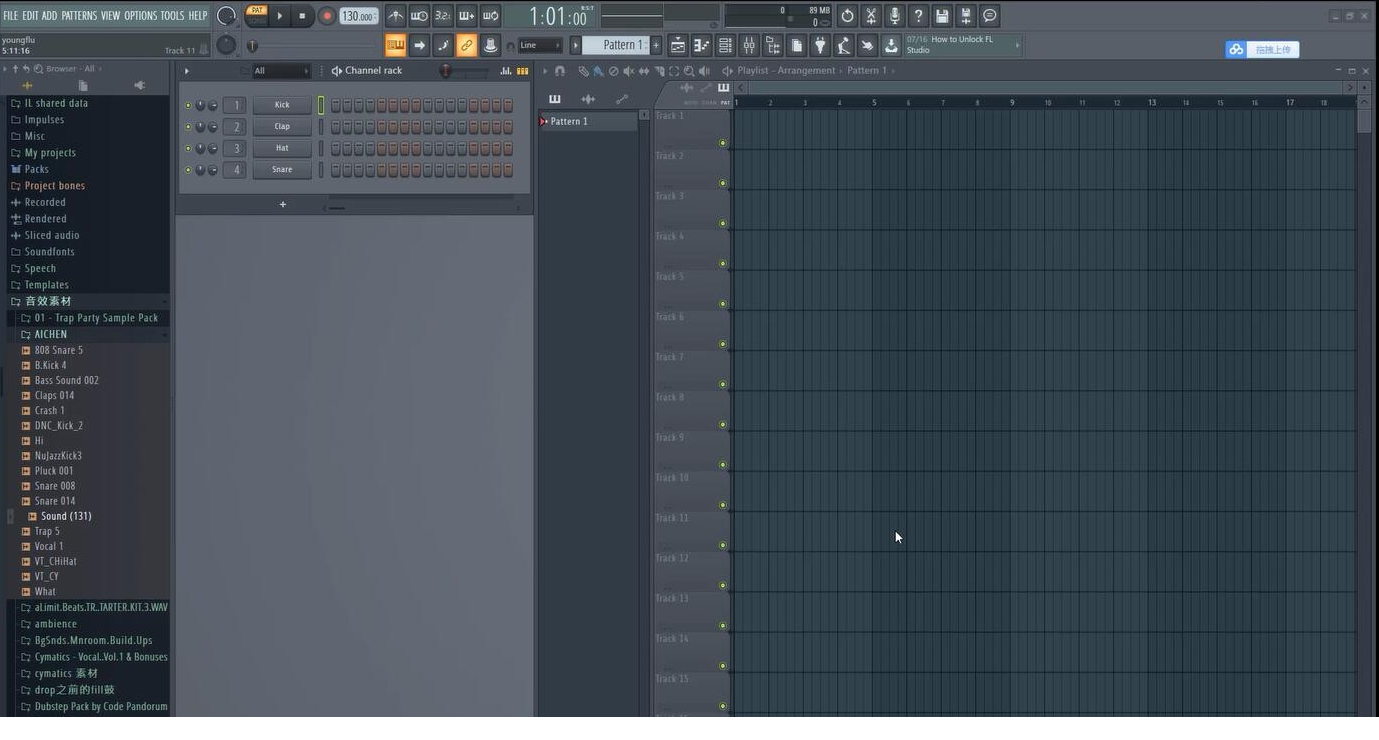Open the TOOLS menu

point(172,16)
